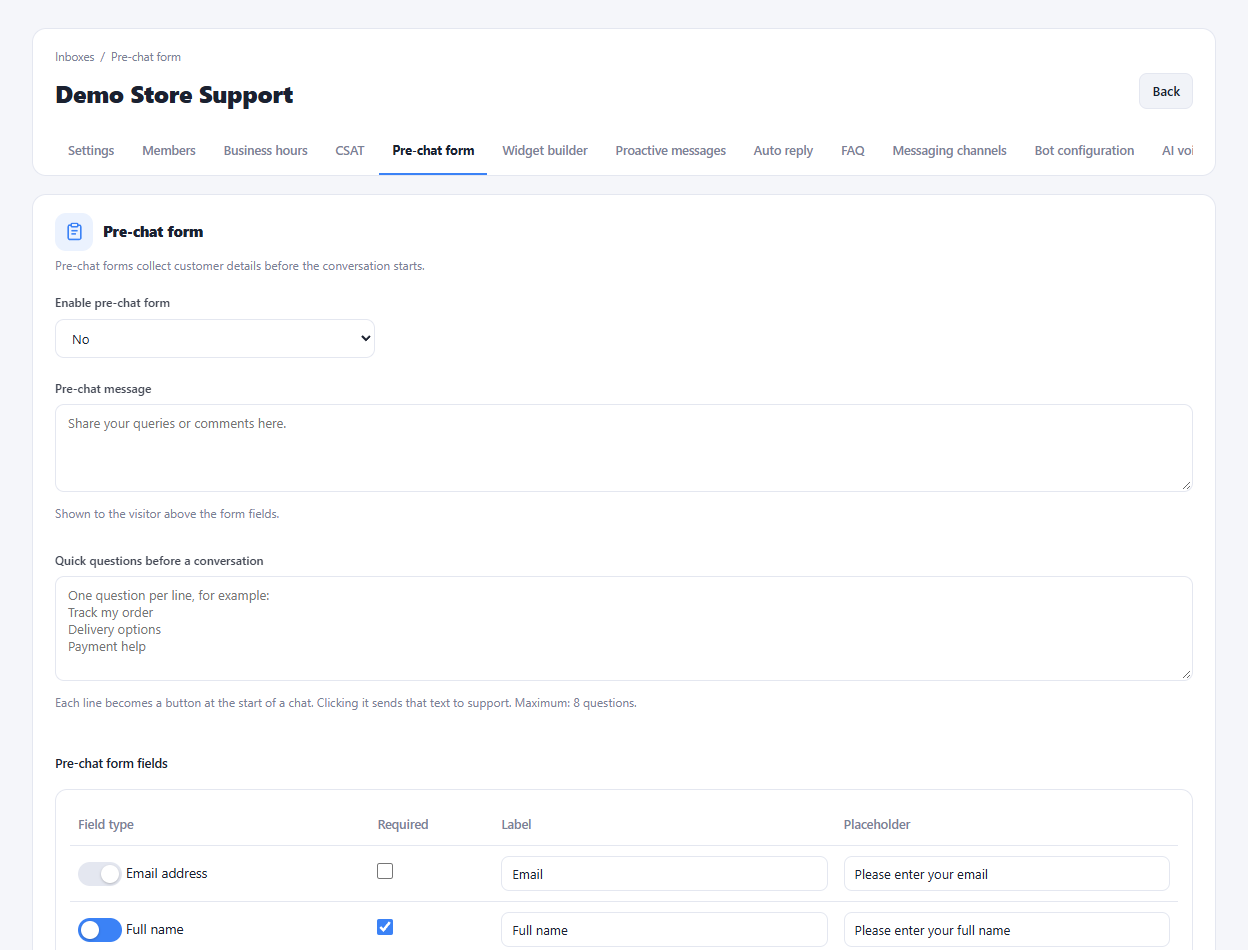Uncheck the Required box for Full name
The width and height of the screenshot is (1248, 950).
pyautogui.click(x=385, y=927)
